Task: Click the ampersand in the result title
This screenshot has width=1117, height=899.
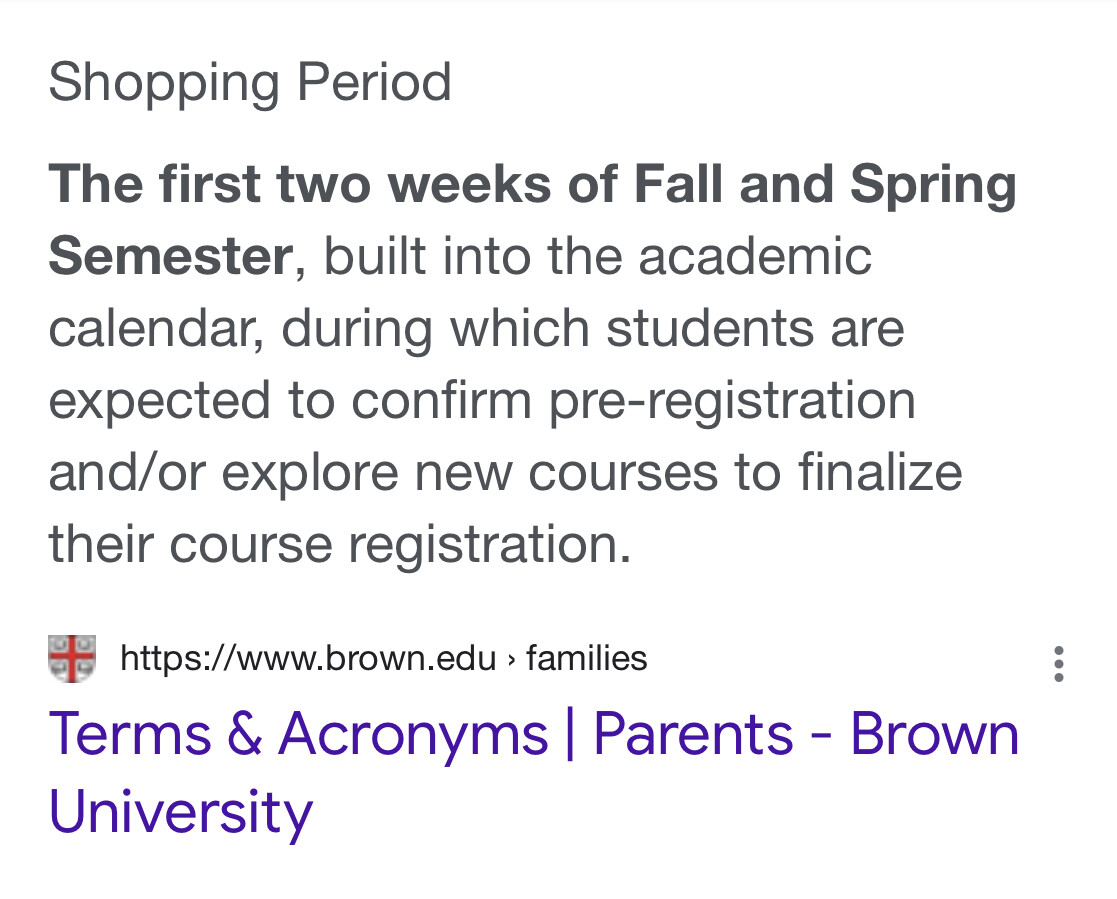Action: point(245,734)
